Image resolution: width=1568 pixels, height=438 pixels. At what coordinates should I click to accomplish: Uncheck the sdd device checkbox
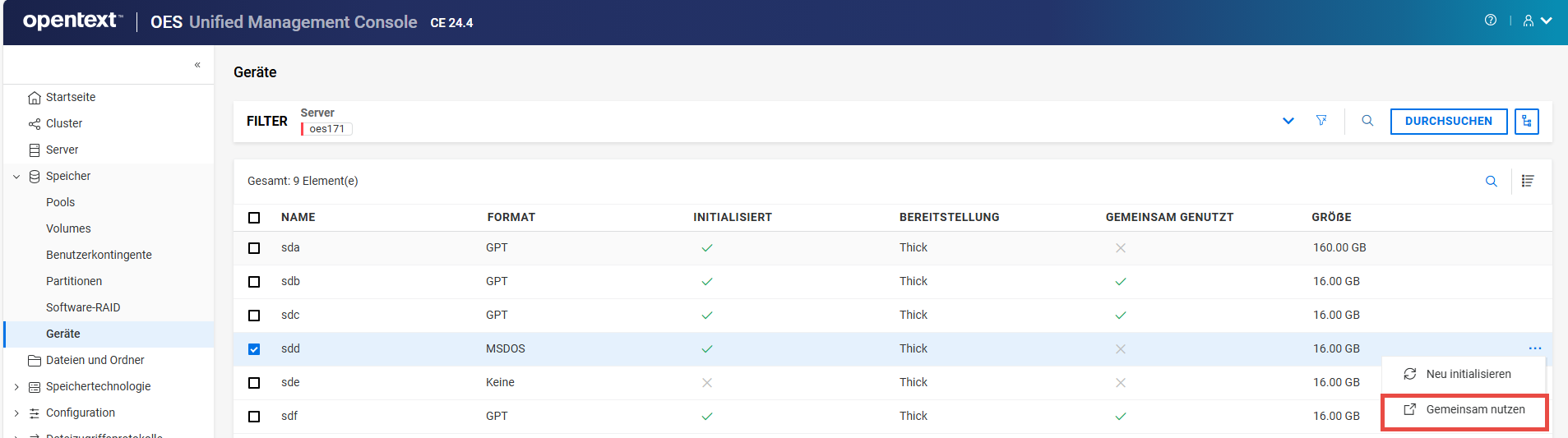(x=254, y=349)
